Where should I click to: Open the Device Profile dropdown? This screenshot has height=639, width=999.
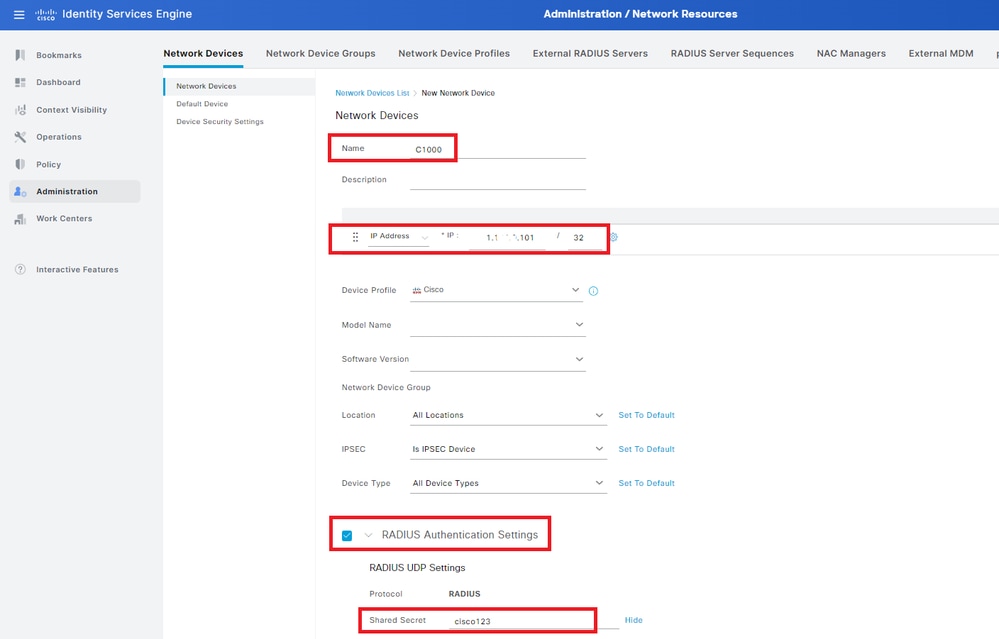click(496, 290)
